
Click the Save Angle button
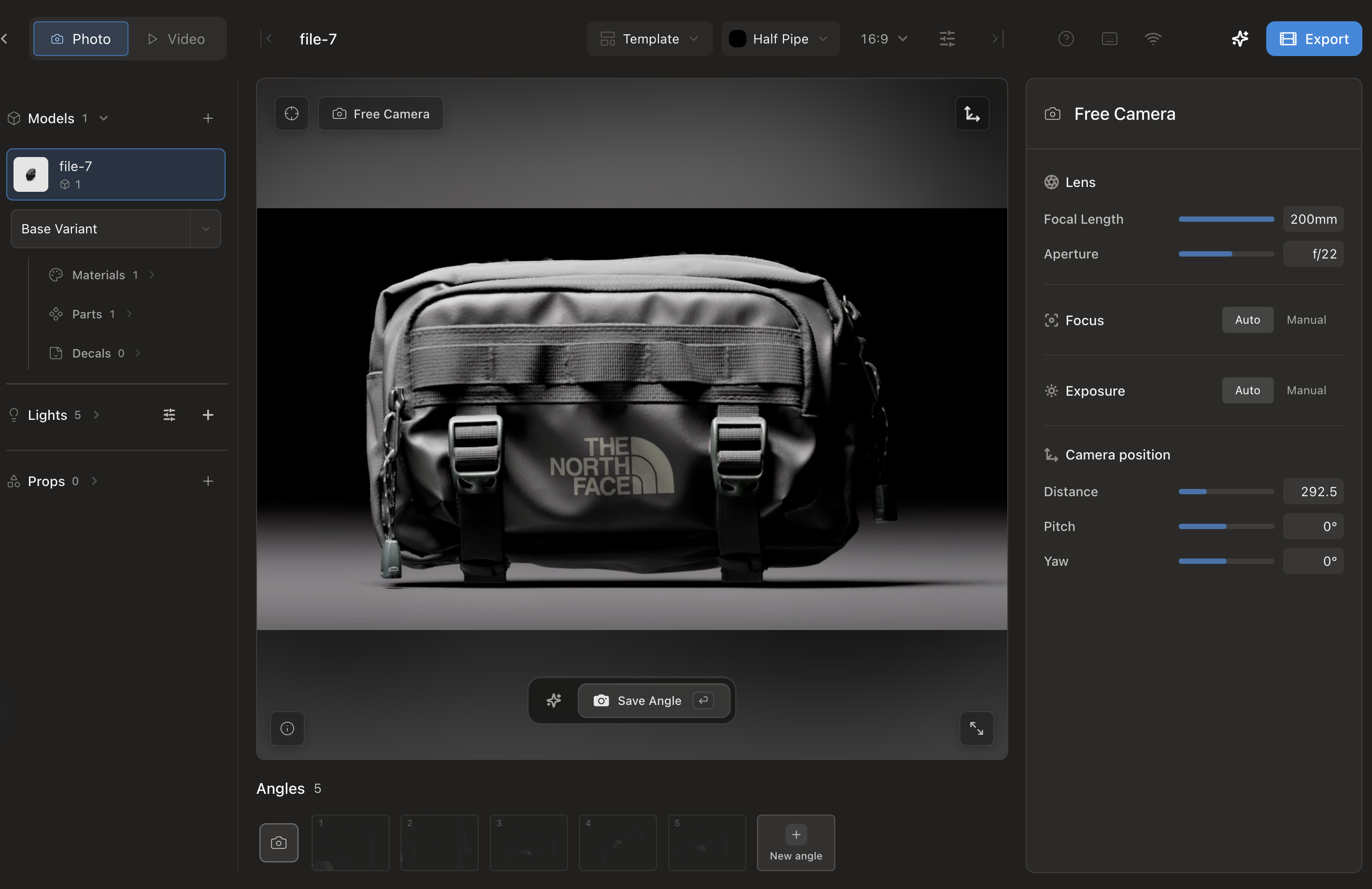[653, 701]
